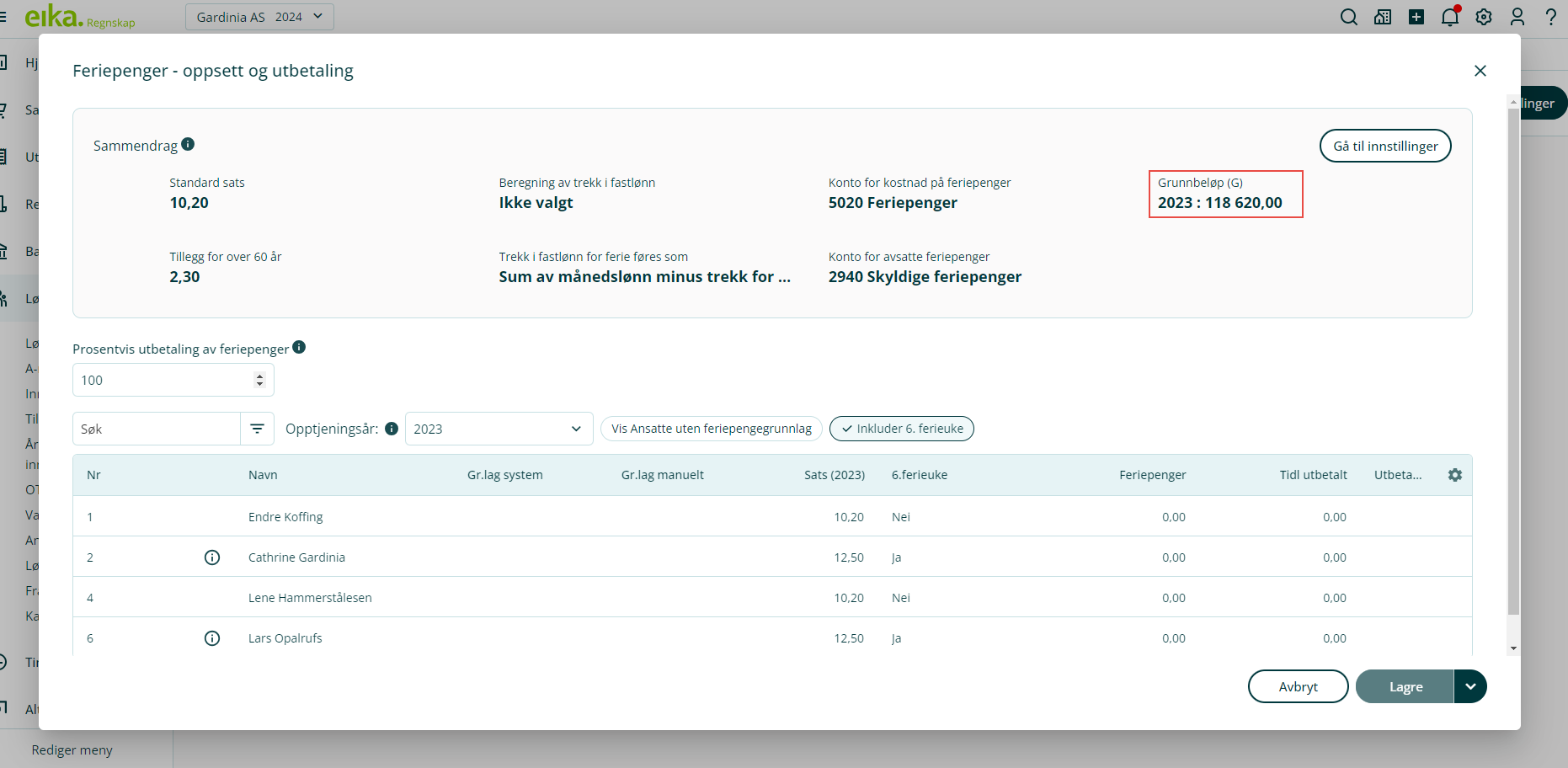1568x768 pixels.
Task: Expand the Lagre button dropdown arrow
Action: point(1470,686)
